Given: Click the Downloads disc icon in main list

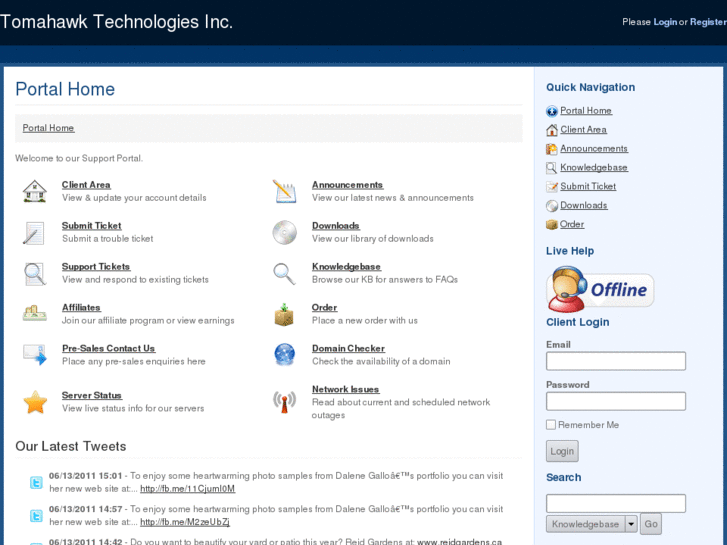Looking at the screenshot, I should 284,232.
